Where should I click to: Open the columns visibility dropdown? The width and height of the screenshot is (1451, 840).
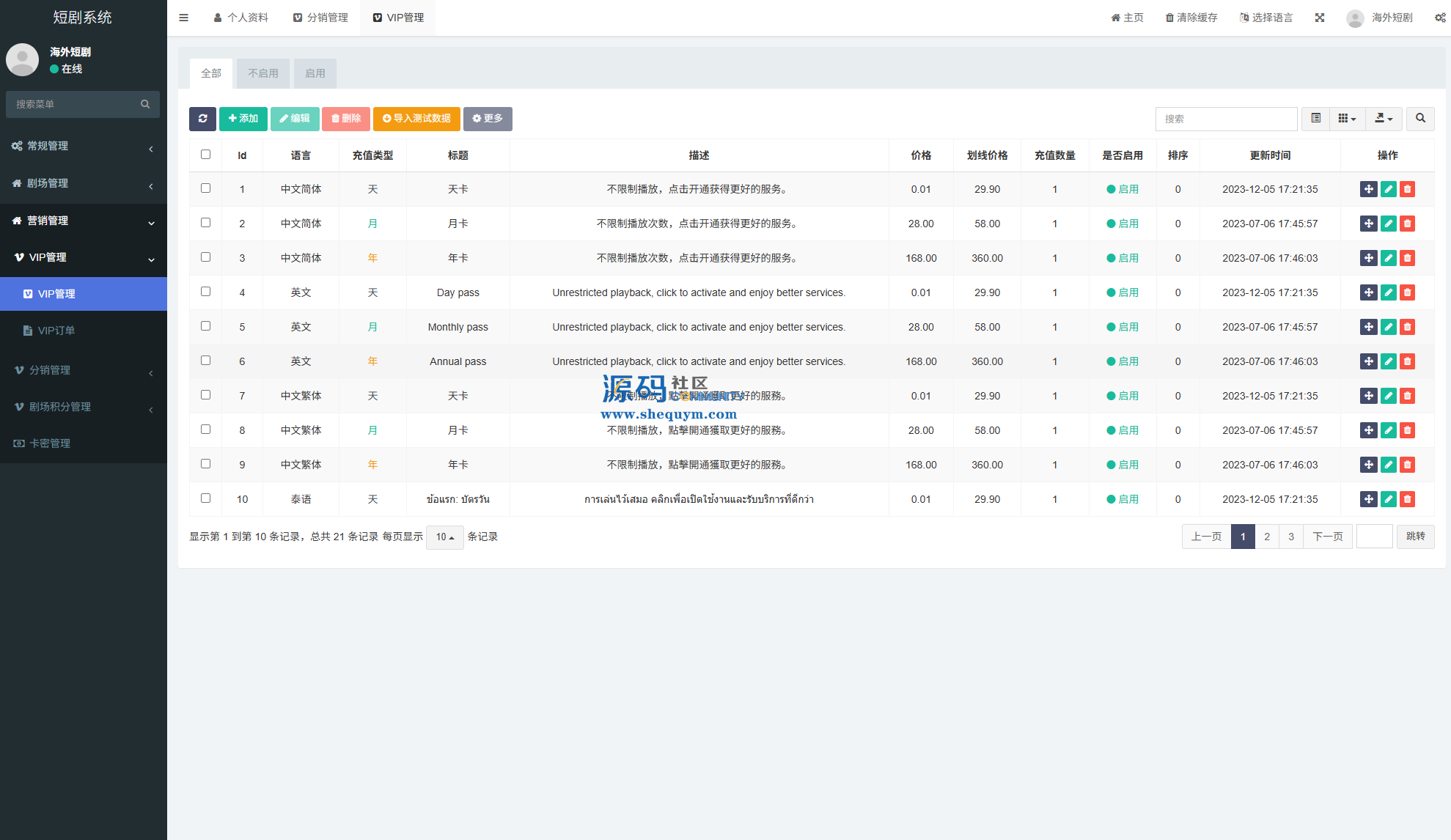coord(1347,119)
